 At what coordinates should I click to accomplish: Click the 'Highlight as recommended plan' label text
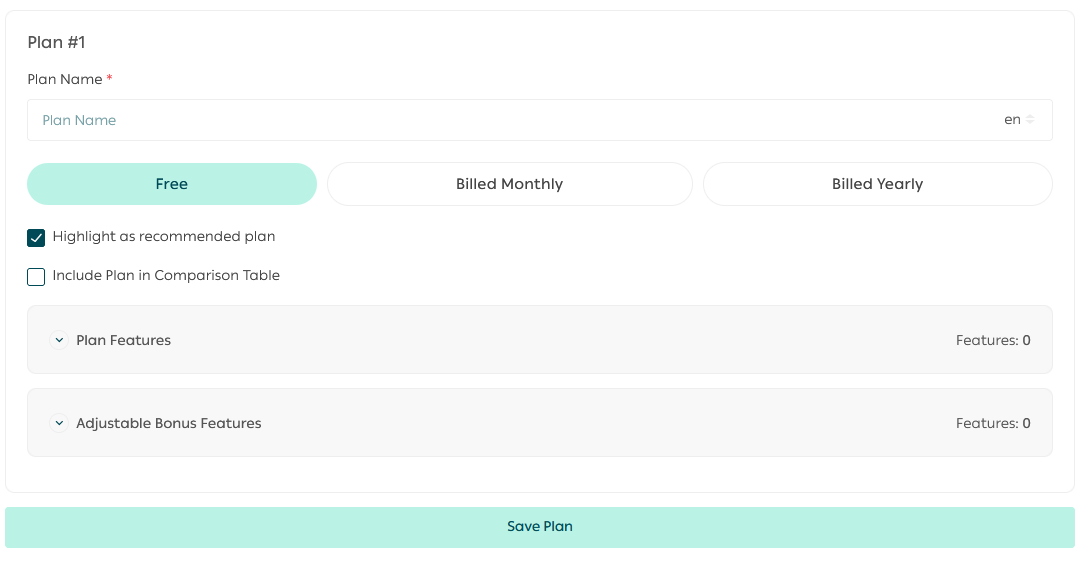[x=164, y=237]
